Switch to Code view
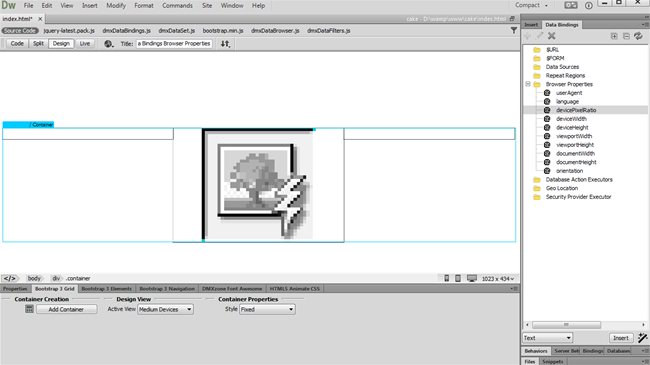Screen dimensions: 650x365 [17, 44]
